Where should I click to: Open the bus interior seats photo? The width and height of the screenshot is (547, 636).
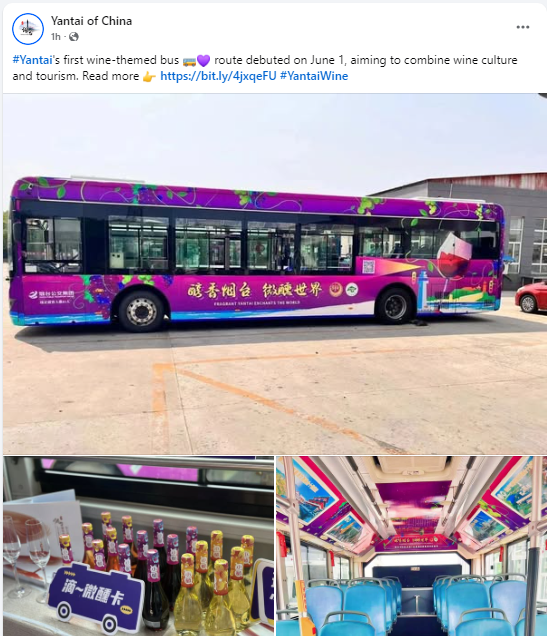point(412,546)
